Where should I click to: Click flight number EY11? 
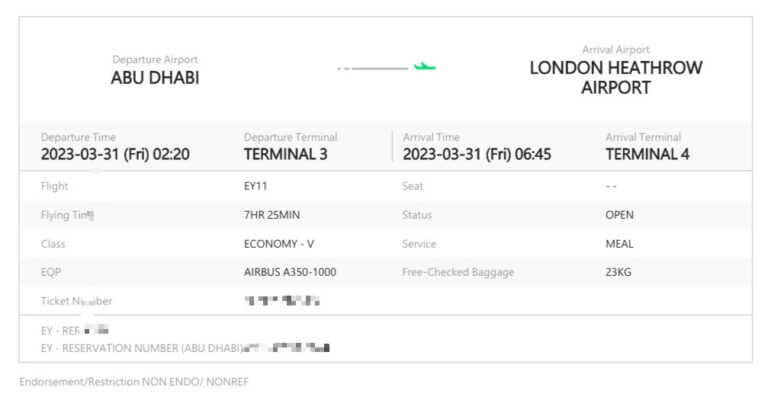click(256, 186)
